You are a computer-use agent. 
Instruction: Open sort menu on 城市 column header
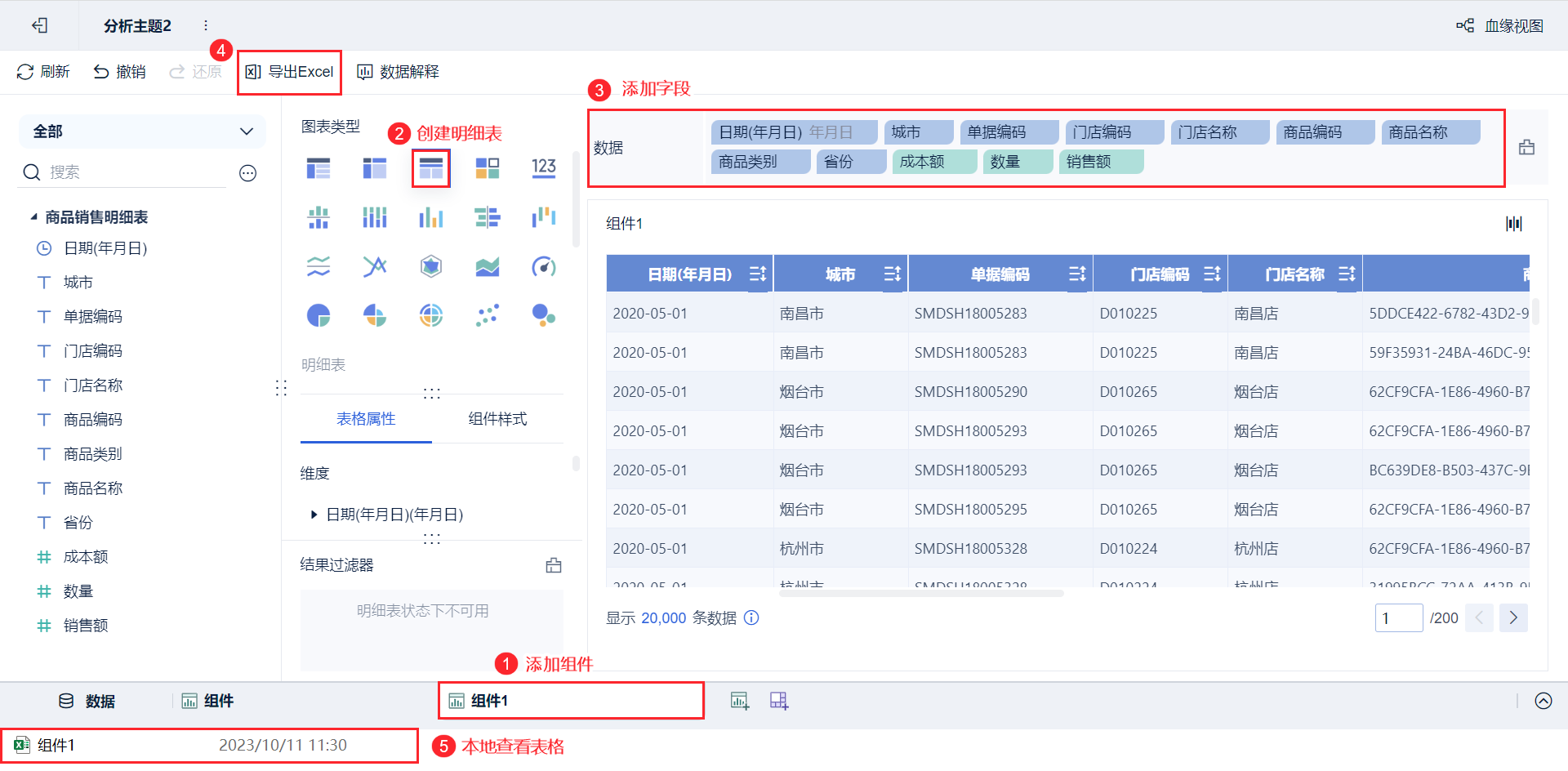pyautogui.click(x=893, y=274)
